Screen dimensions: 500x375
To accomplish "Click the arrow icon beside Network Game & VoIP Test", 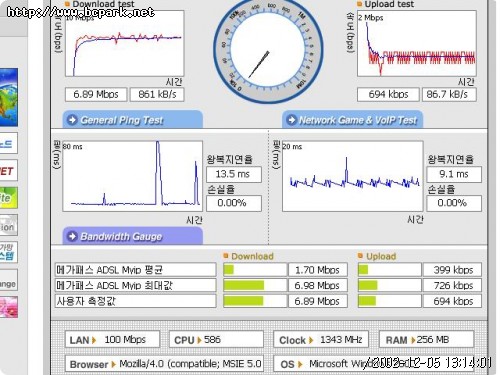I will tap(292, 120).
